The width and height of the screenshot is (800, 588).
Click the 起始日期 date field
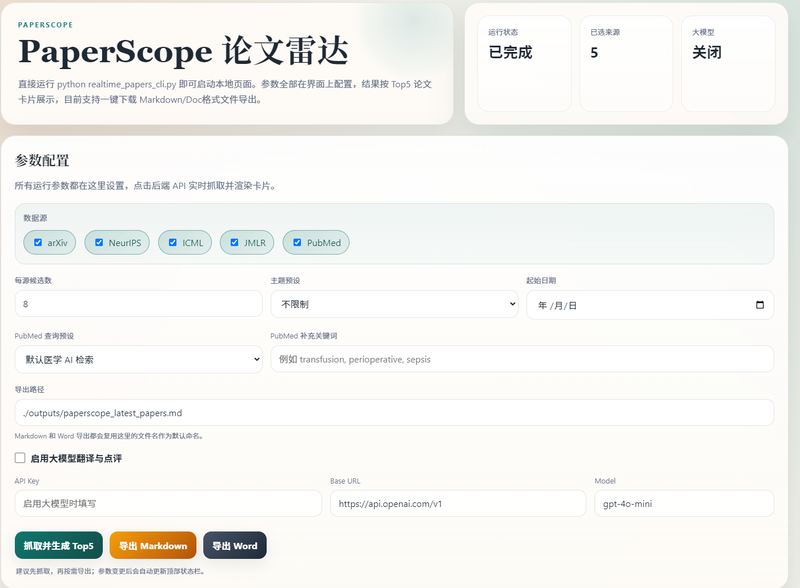(650, 305)
